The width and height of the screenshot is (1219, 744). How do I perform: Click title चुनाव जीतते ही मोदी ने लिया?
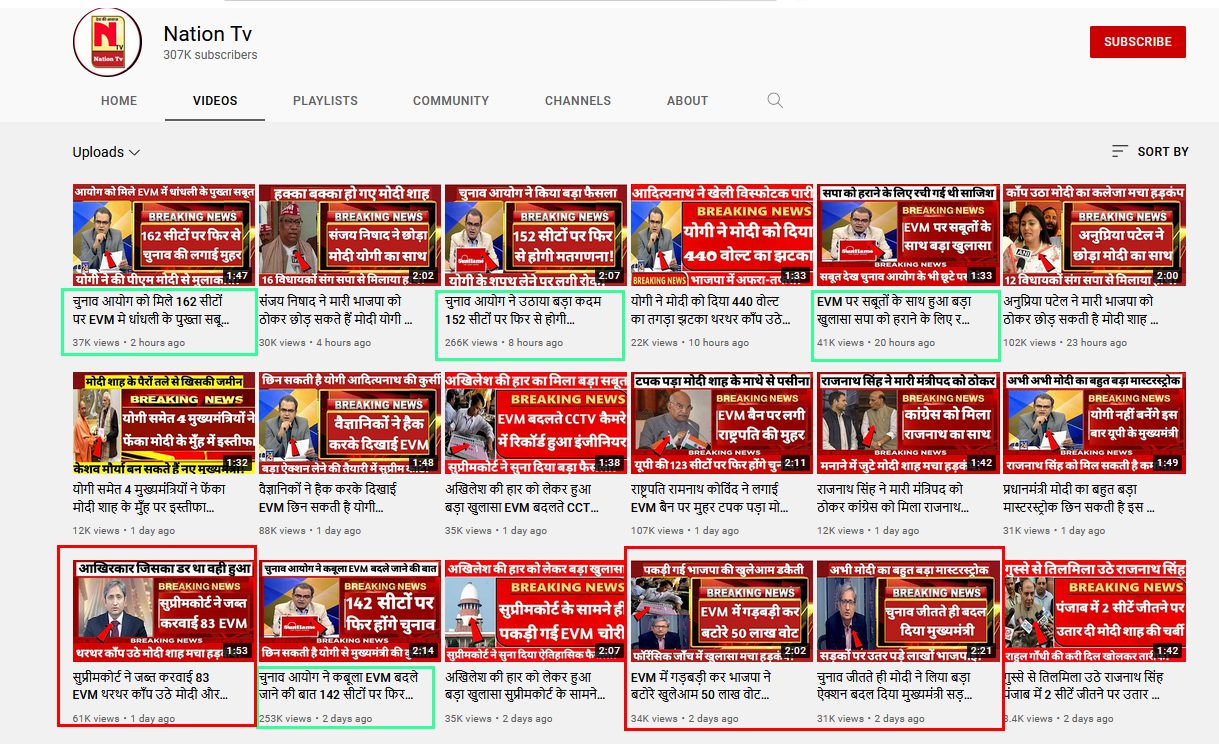click(897, 686)
